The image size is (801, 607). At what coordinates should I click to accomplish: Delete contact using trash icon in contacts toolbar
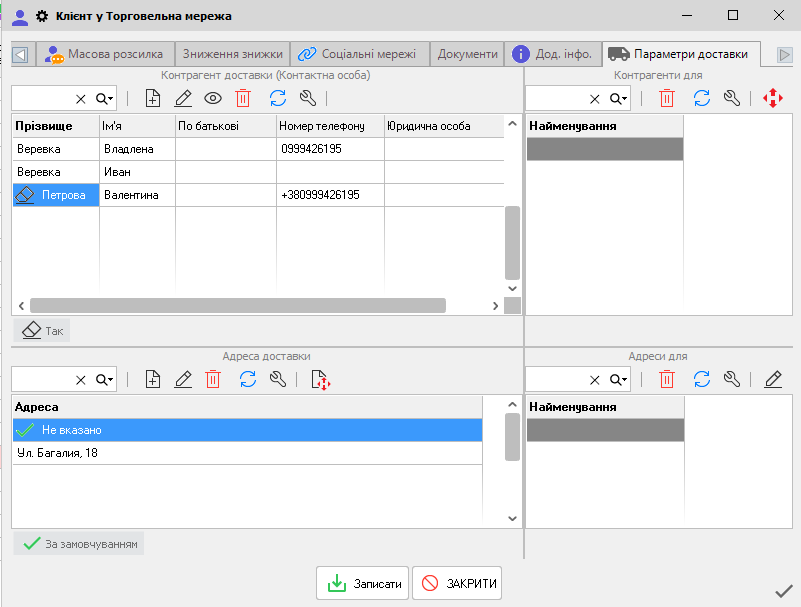(x=243, y=98)
